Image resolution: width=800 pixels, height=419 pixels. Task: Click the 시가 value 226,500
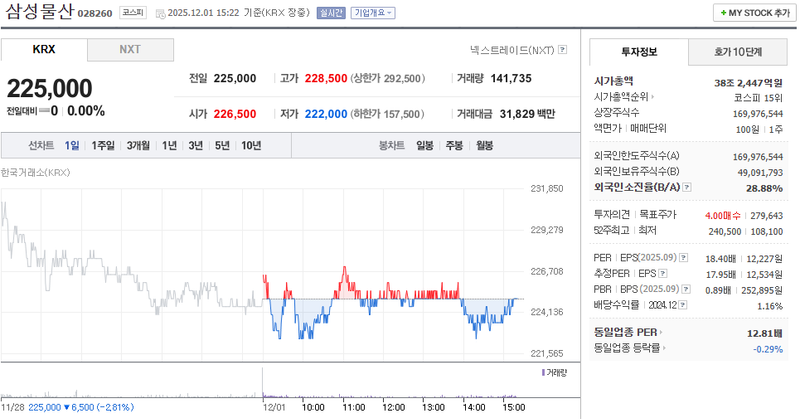[x=235, y=114]
